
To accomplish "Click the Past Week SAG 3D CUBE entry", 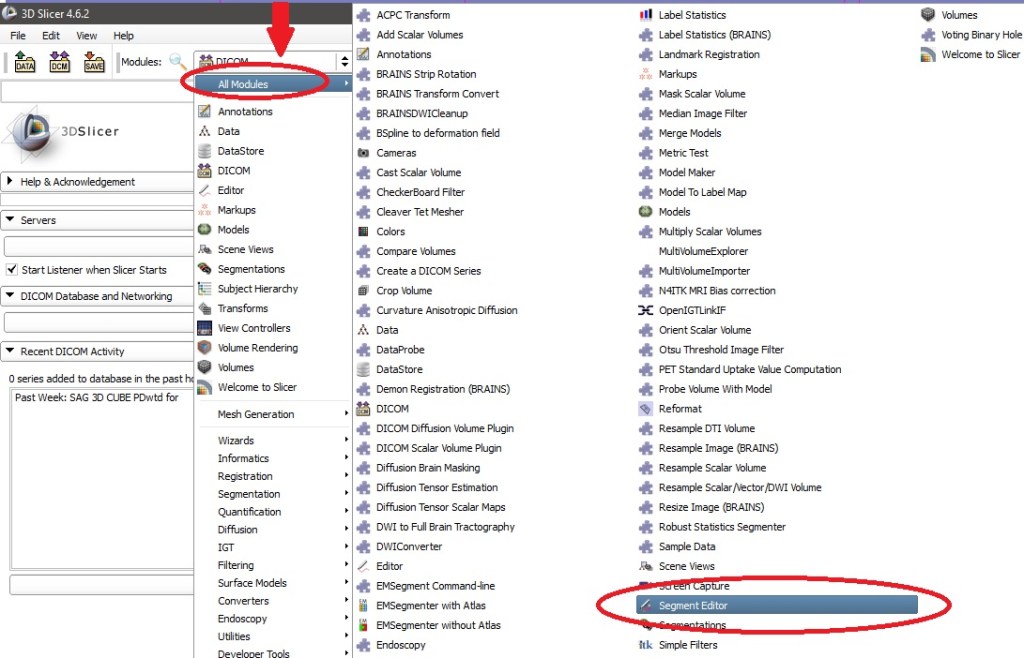I will pos(96,397).
